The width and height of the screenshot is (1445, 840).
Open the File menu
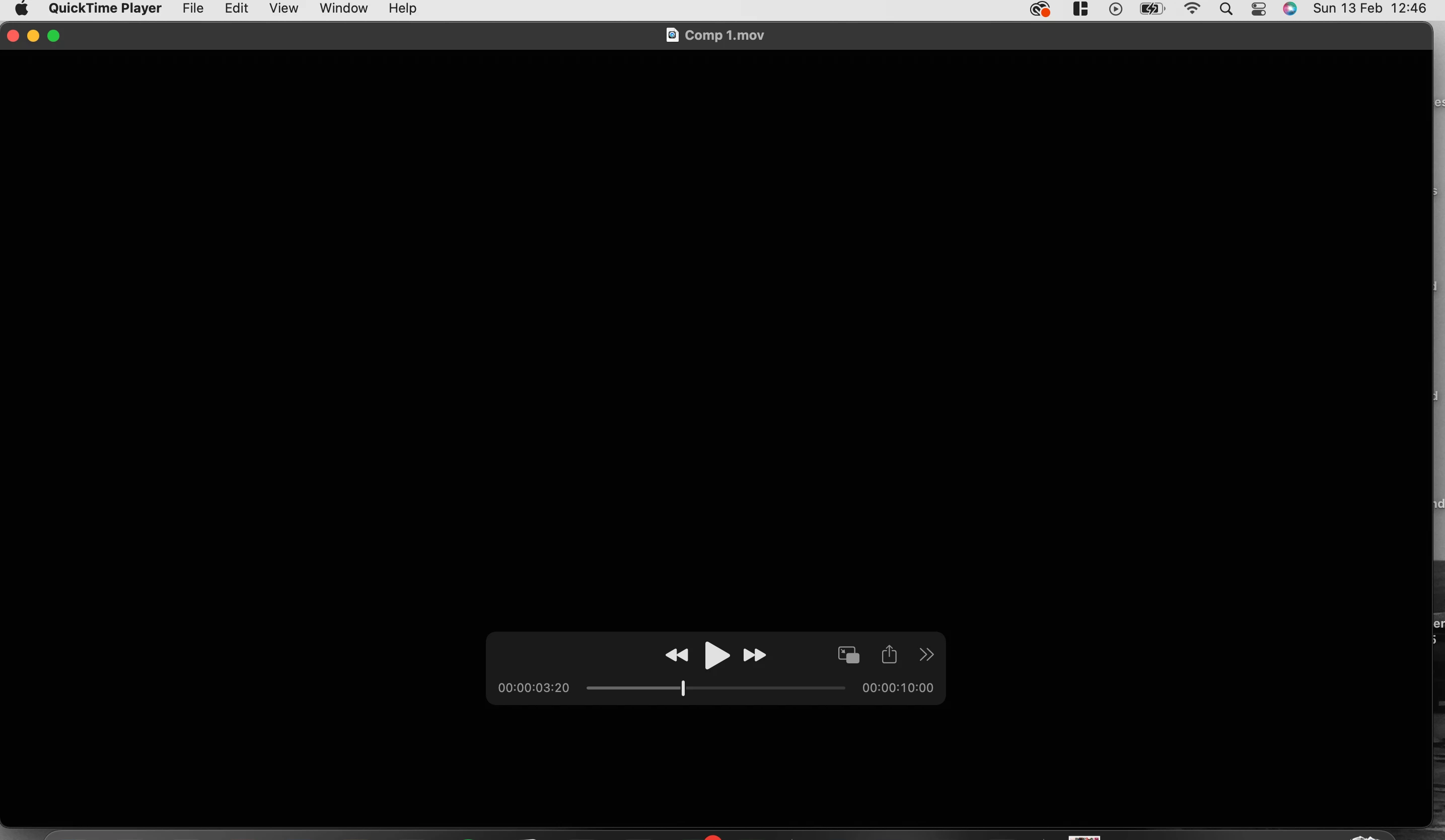click(193, 9)
